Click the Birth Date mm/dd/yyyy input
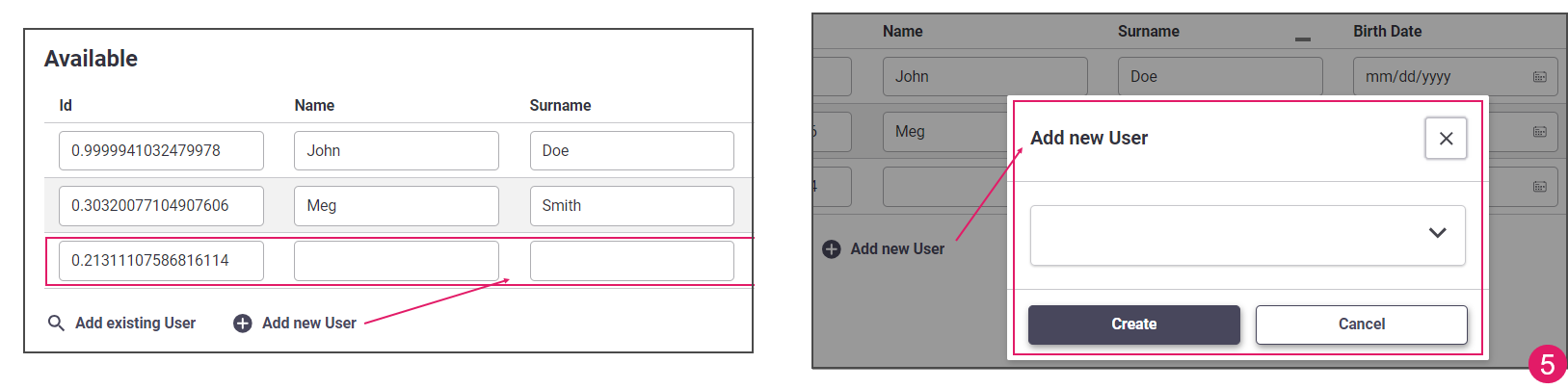 (x=1455, y=77)
